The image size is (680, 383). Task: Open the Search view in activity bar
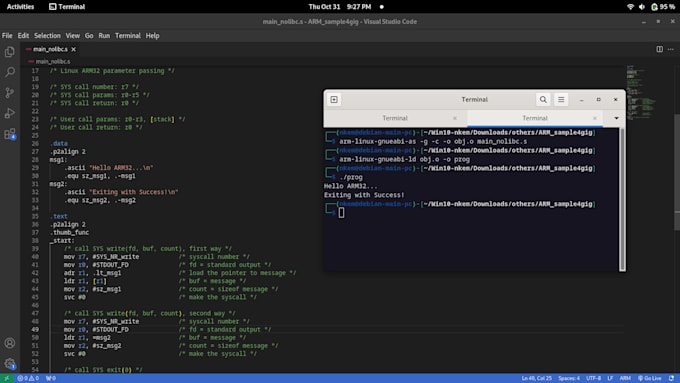point(10,72)
